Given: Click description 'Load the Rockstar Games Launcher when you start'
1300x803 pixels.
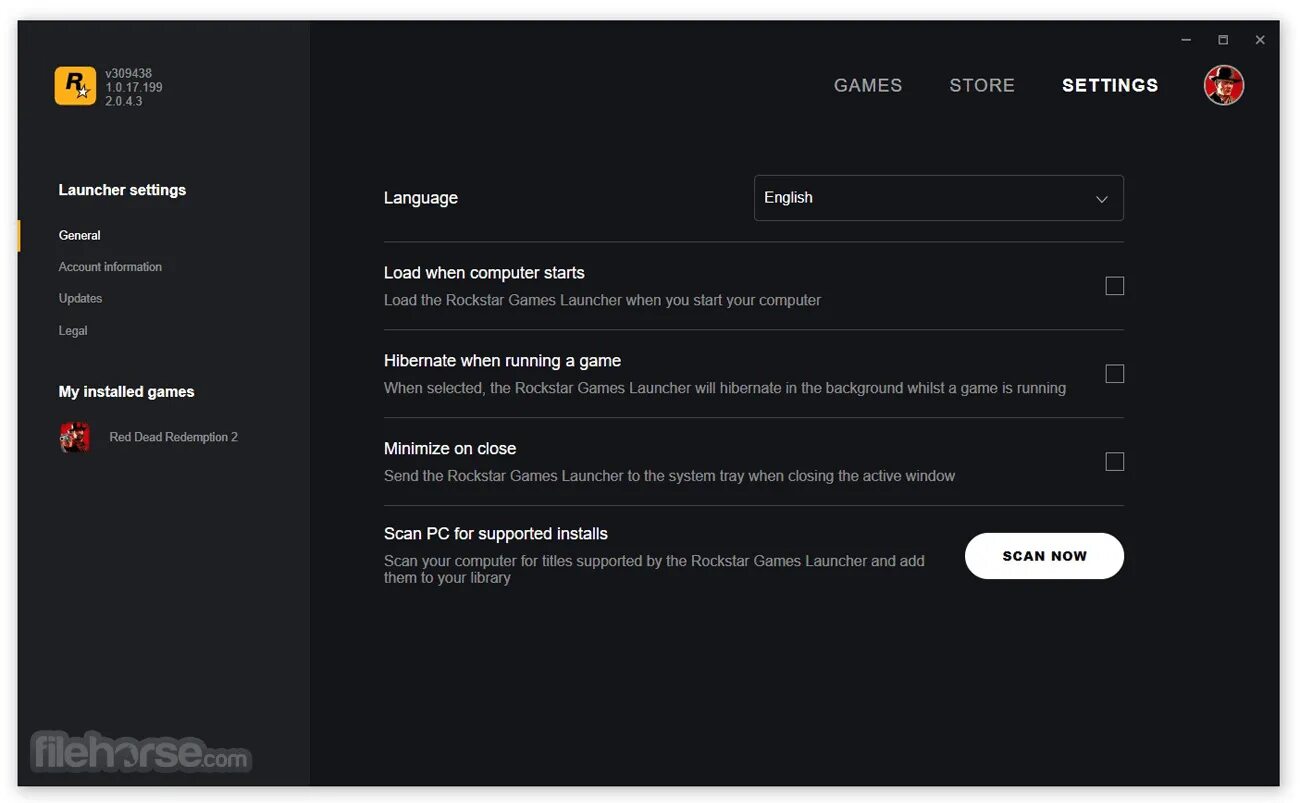Looking at the screenshot, I should pyautogui.click(x=602, y=300).
